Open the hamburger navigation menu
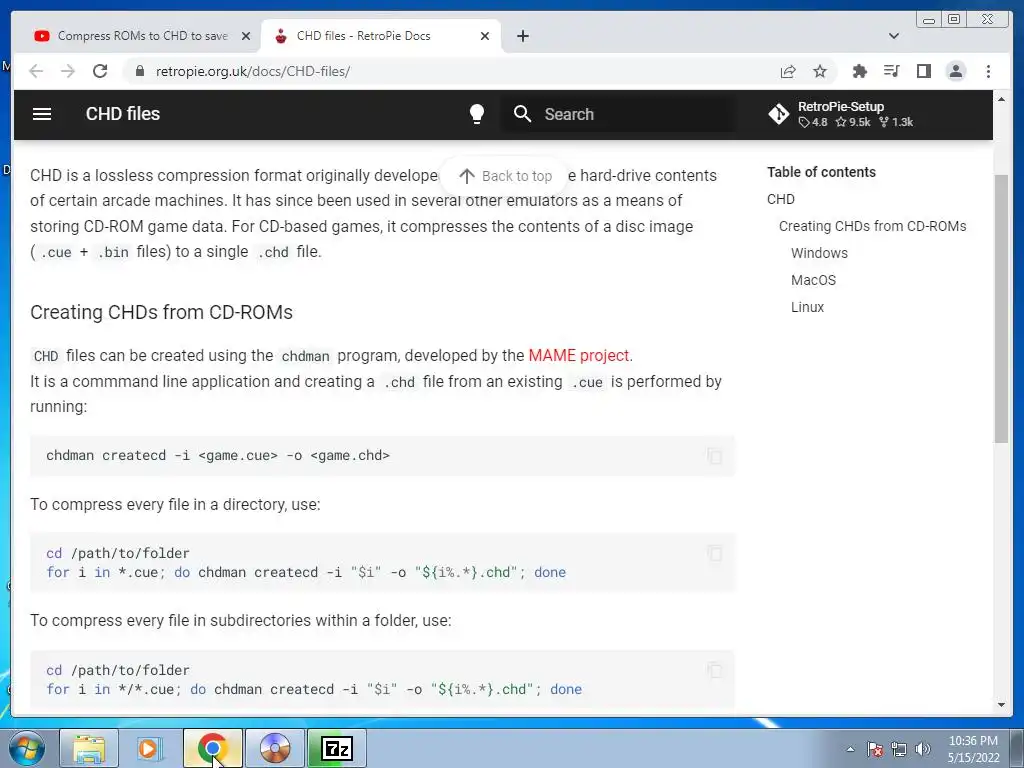Viewport: 1024px width, 768px height. point(42,114)
